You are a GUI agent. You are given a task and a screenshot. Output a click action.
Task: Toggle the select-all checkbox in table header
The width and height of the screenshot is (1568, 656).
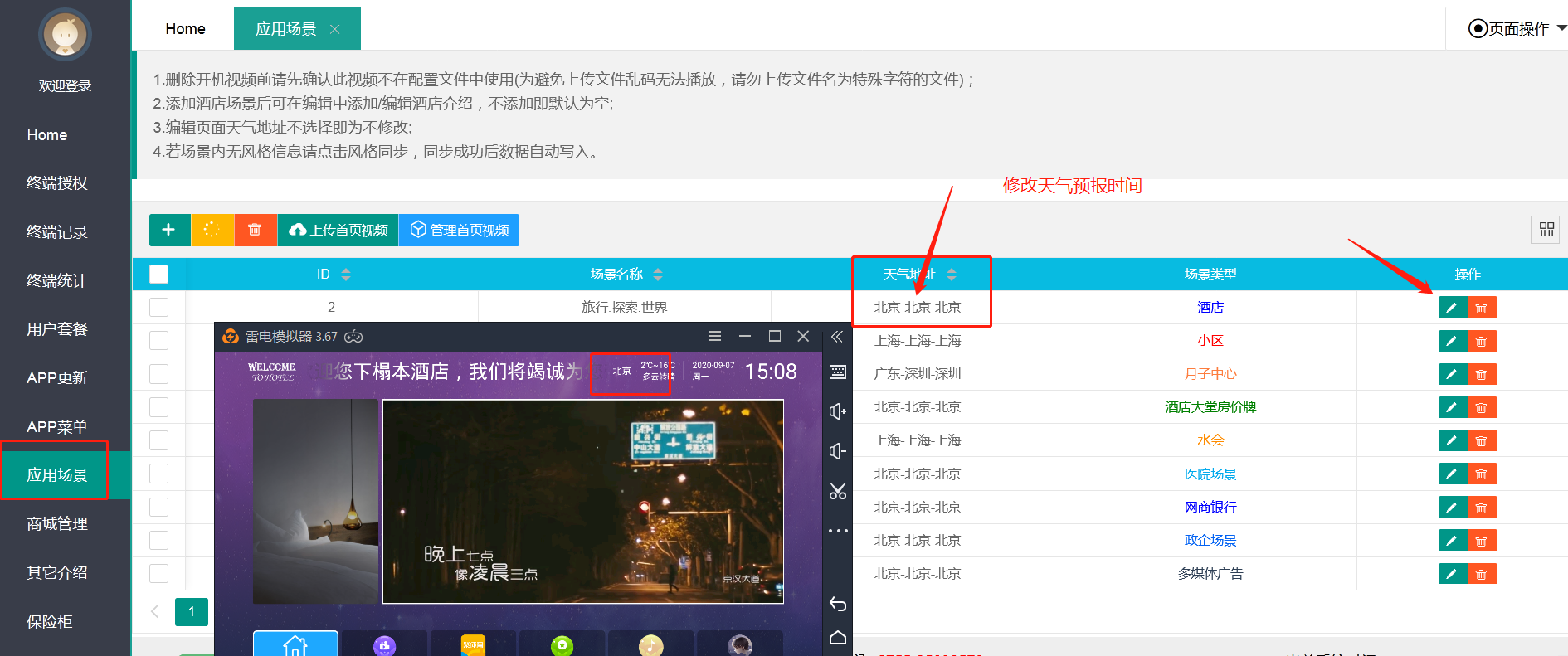[x=158, y=274]
